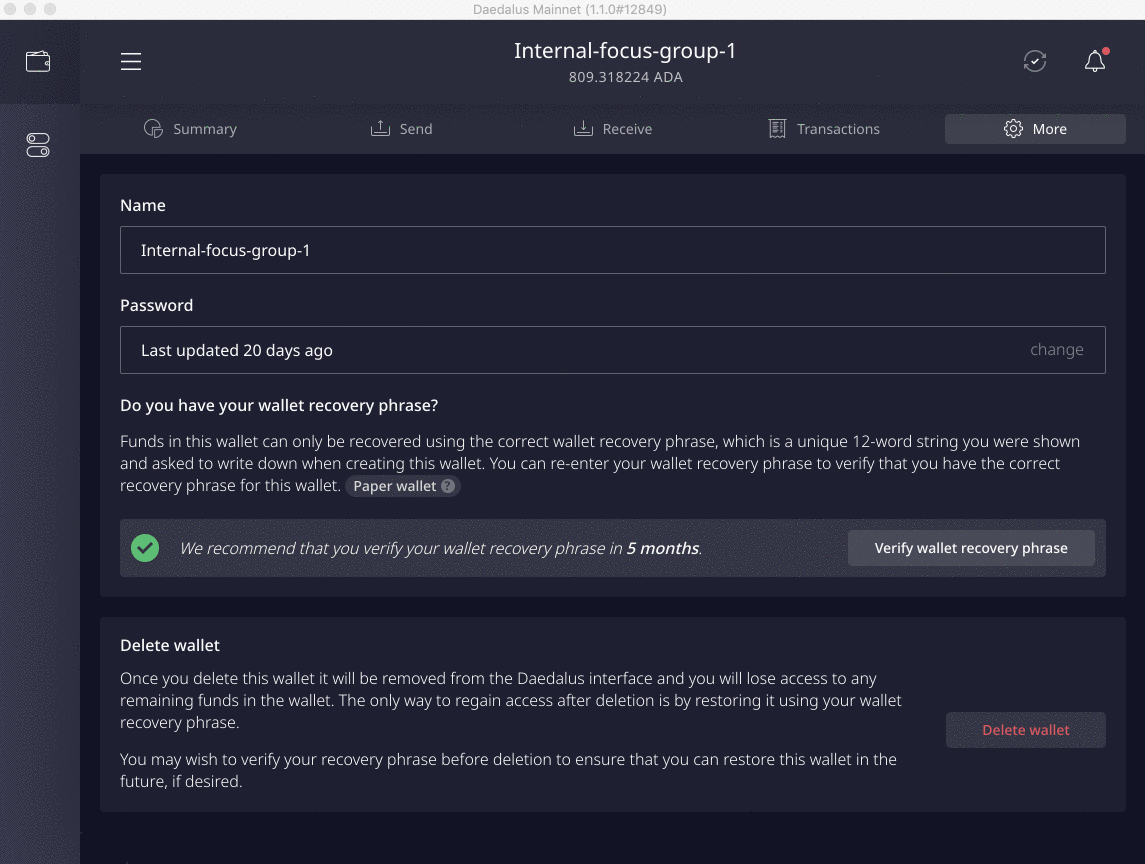Click the change password link
This screenshot has height=864, width=1145.
point(1056,350)
